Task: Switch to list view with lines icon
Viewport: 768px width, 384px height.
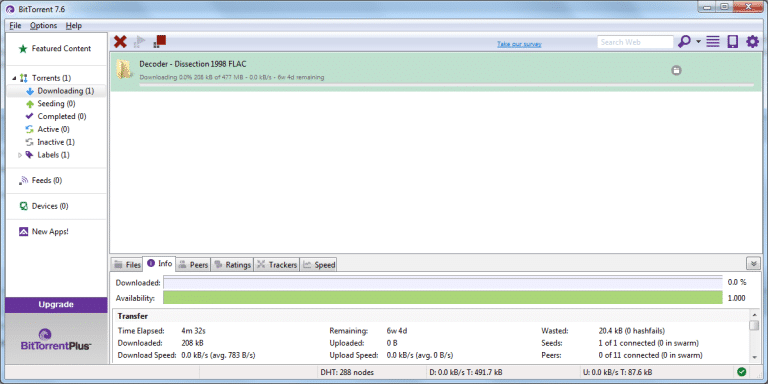Action: pos(713,42)
